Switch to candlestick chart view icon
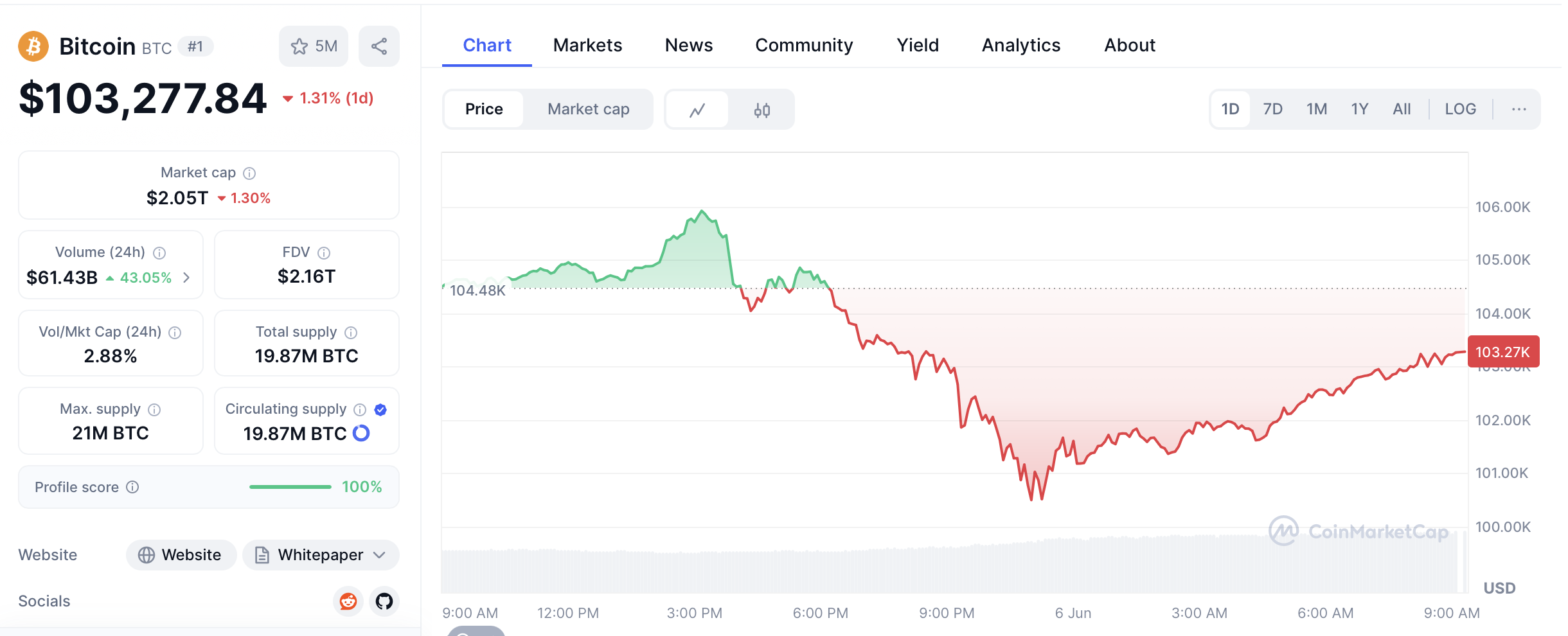This screenshot has height=636, width=1568. click(x=762, y=110)
